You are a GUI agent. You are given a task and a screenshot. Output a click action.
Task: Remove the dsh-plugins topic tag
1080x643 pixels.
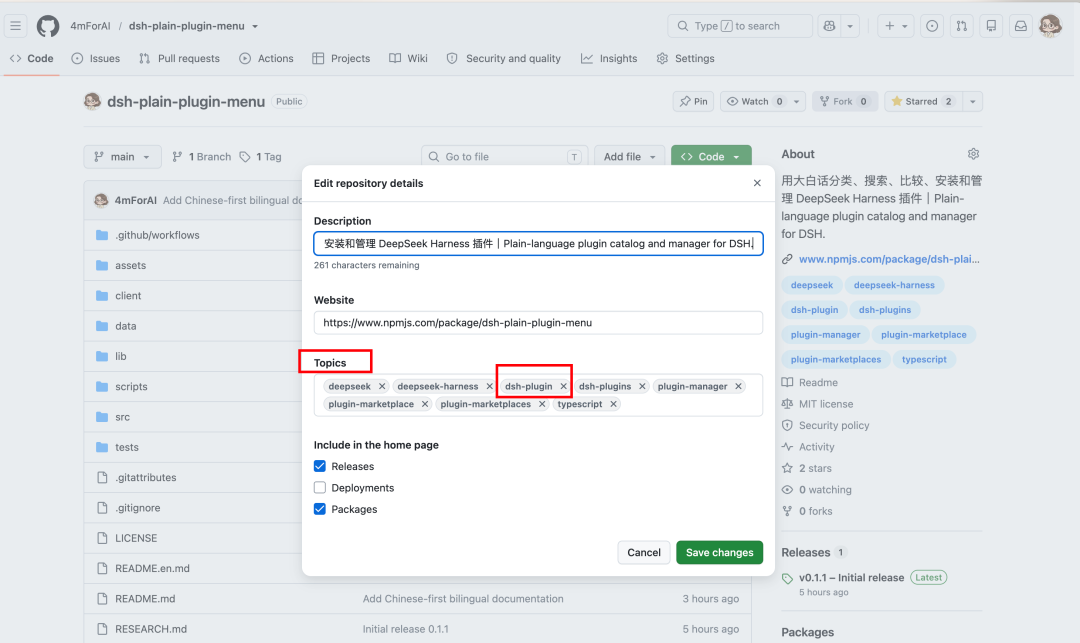point(642,386)
